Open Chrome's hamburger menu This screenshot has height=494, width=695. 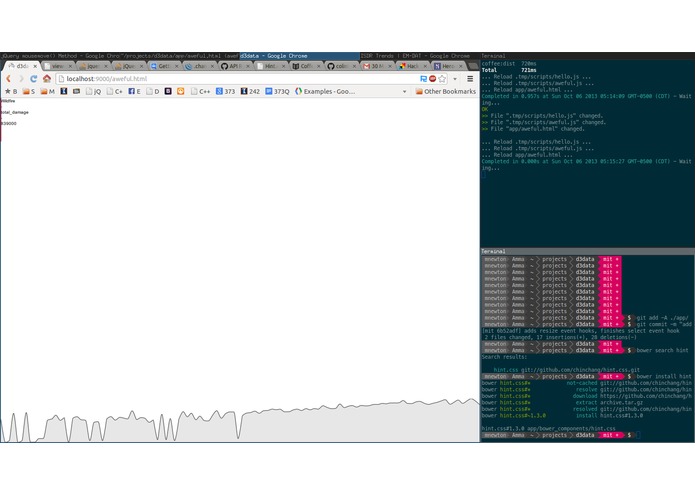[470, 78]
